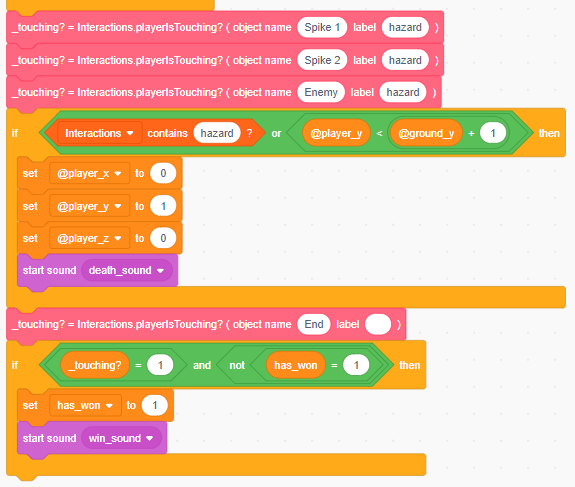This screenshot has width=575, height=487.
Task: Select the has_won reporter inside not block
Action: pyautogui.click(x=296, y=365)
